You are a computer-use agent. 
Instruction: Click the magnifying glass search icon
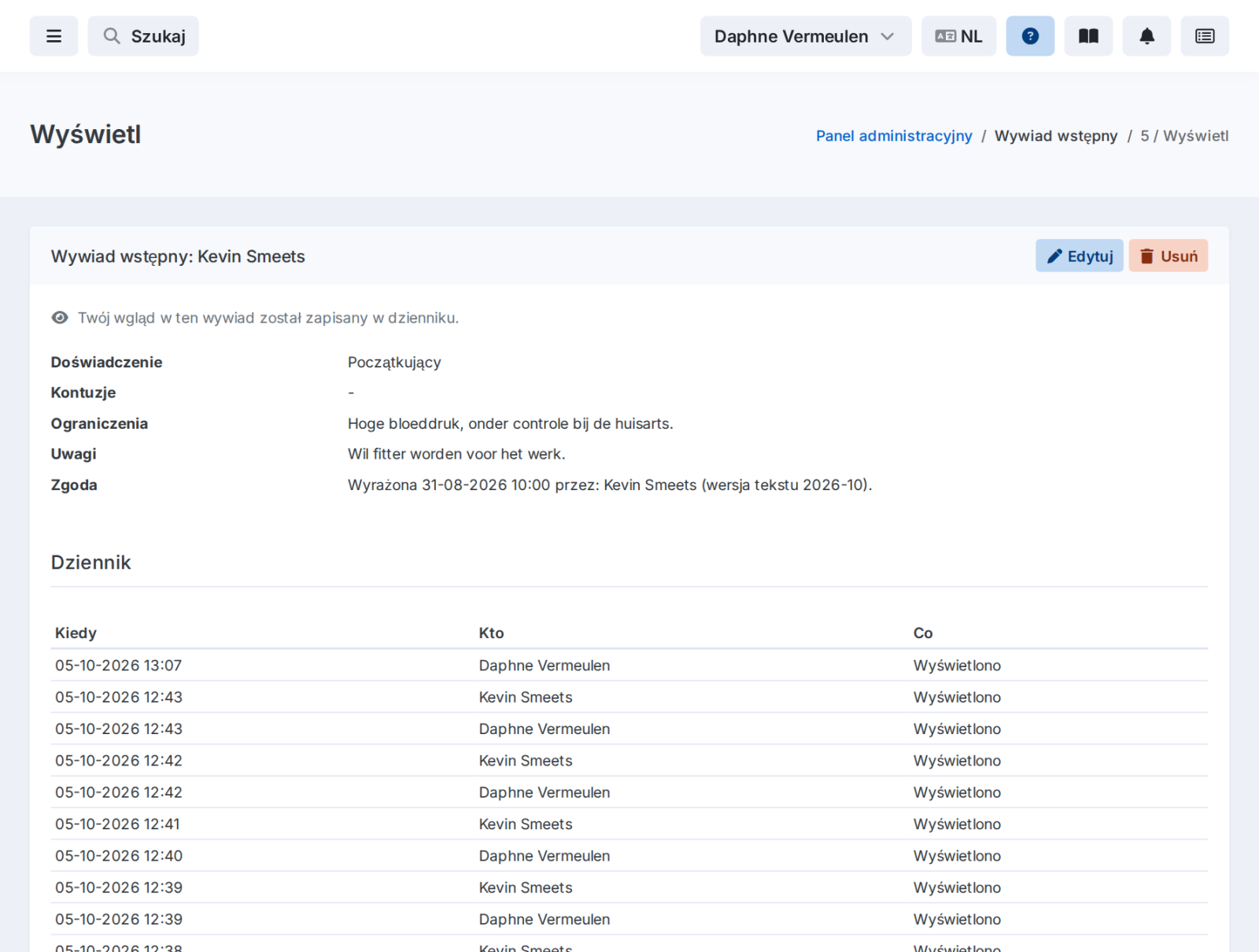[112, 36]
